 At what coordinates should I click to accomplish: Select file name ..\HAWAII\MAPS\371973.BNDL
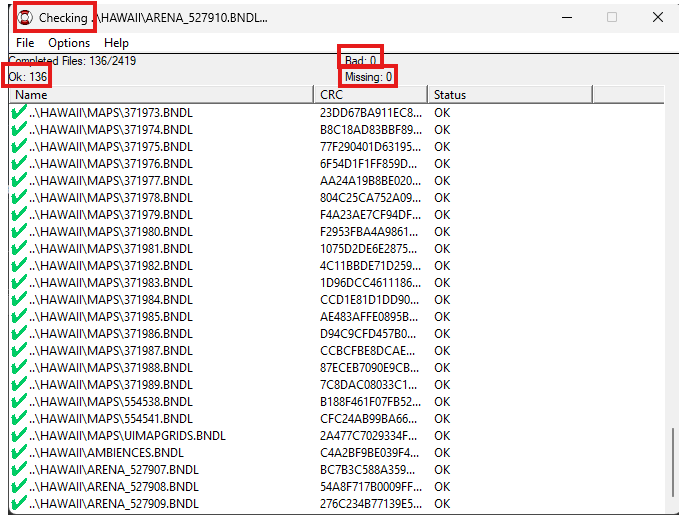tap(111, 113)
